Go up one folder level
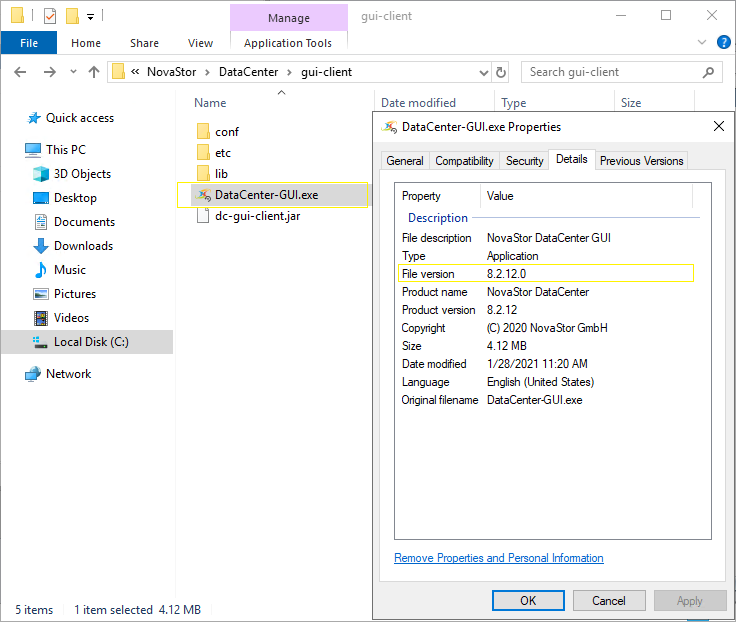This screenshot has width=736, height=623. [94, 72]
